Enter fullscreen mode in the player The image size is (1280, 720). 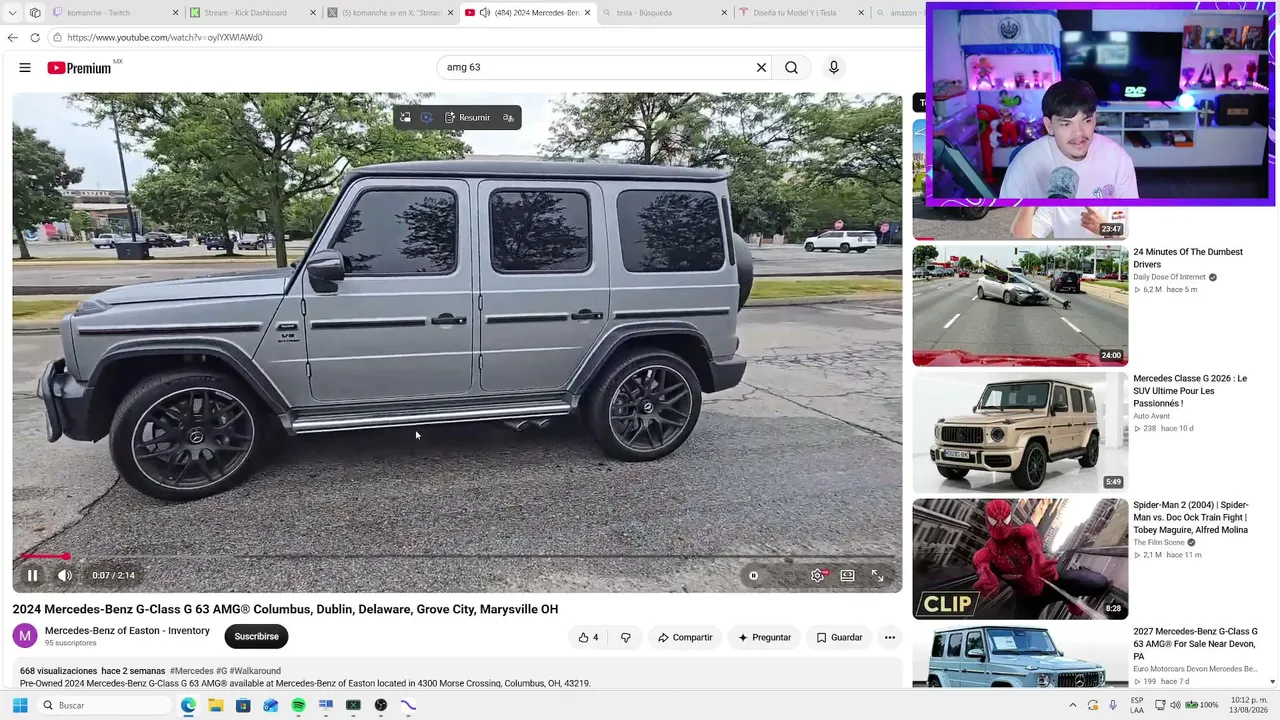pyautogui.click(x=877, y=575)
